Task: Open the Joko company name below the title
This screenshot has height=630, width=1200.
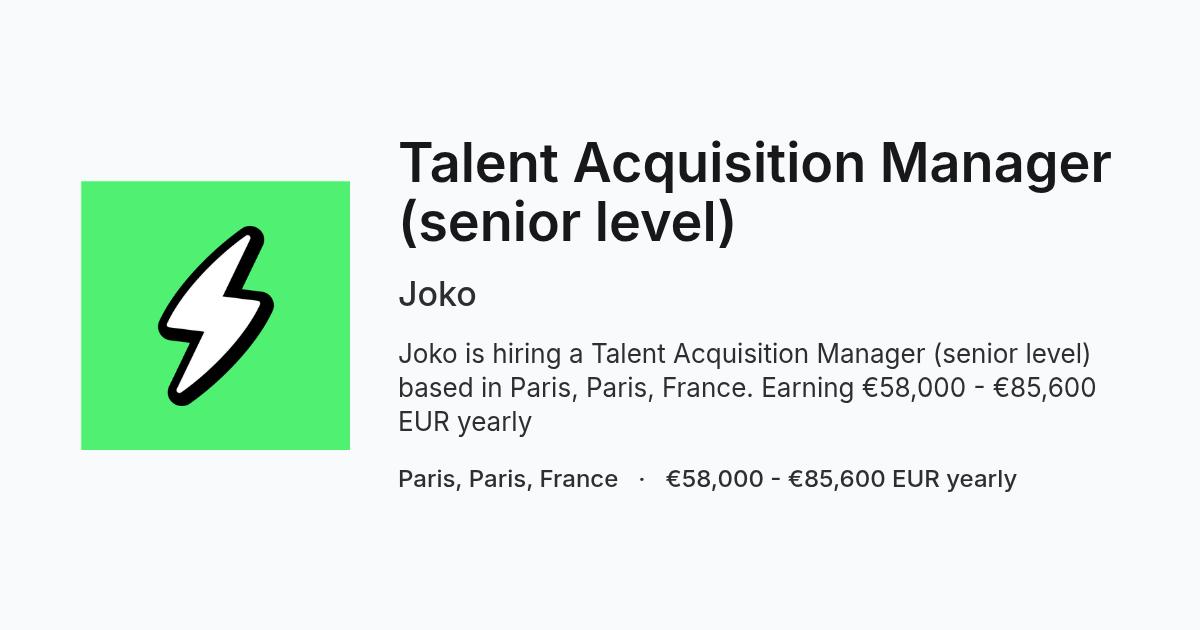Action: point(437,295)
